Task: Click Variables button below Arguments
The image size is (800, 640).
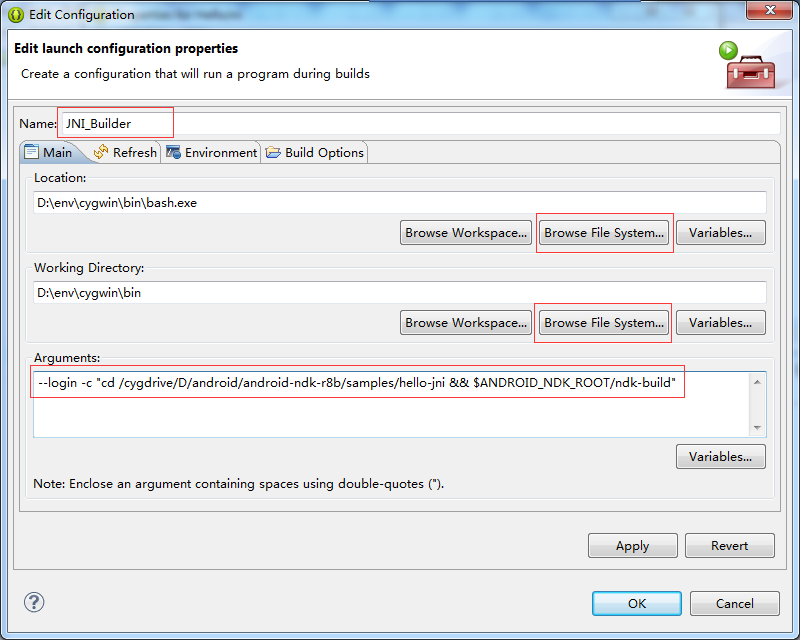Action: click(720, 456)
